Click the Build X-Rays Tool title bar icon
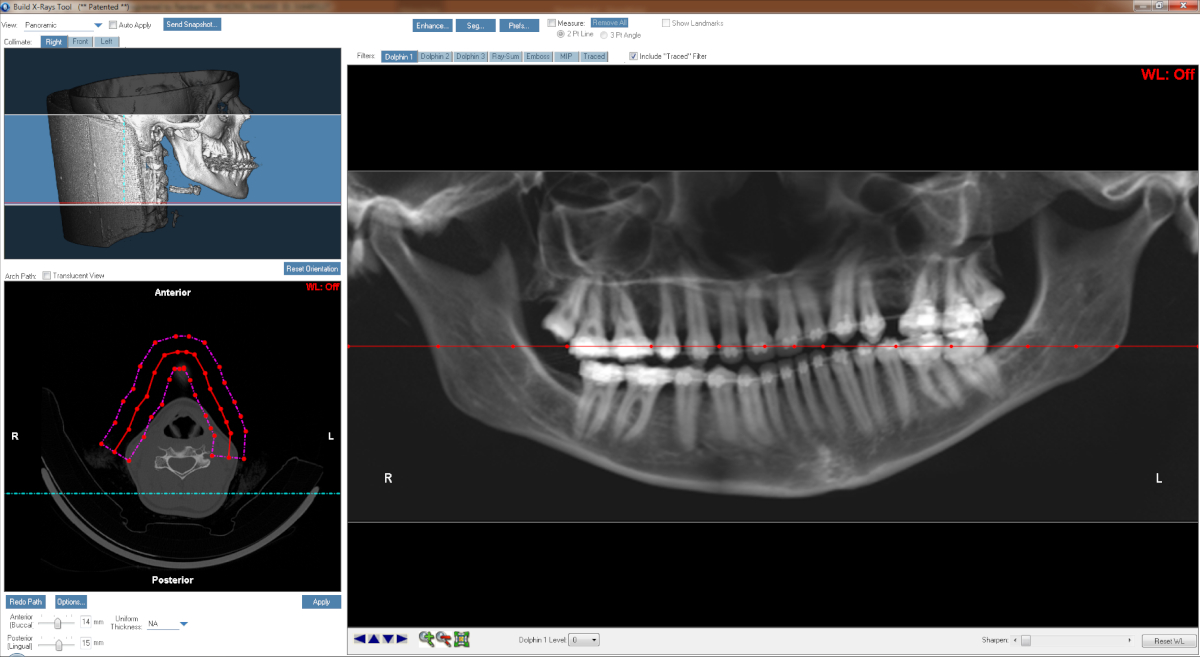1200x657 pixels. 6,6
